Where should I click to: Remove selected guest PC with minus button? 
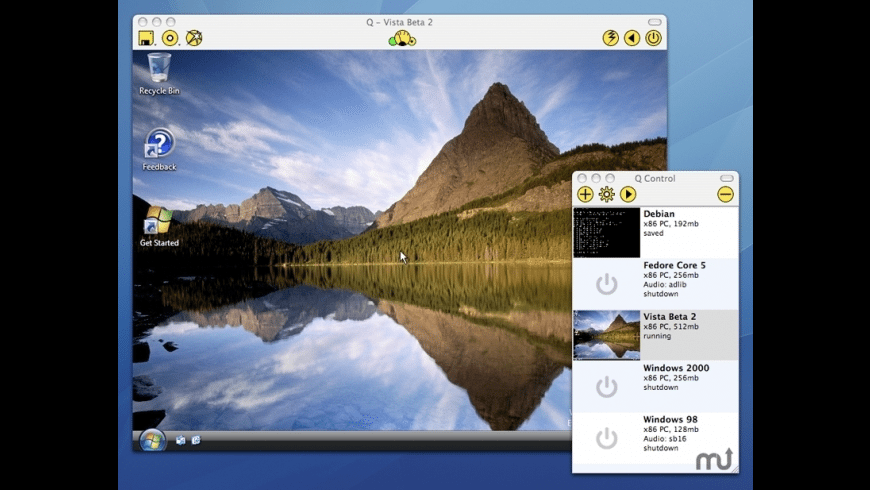[x=725, y=194]
